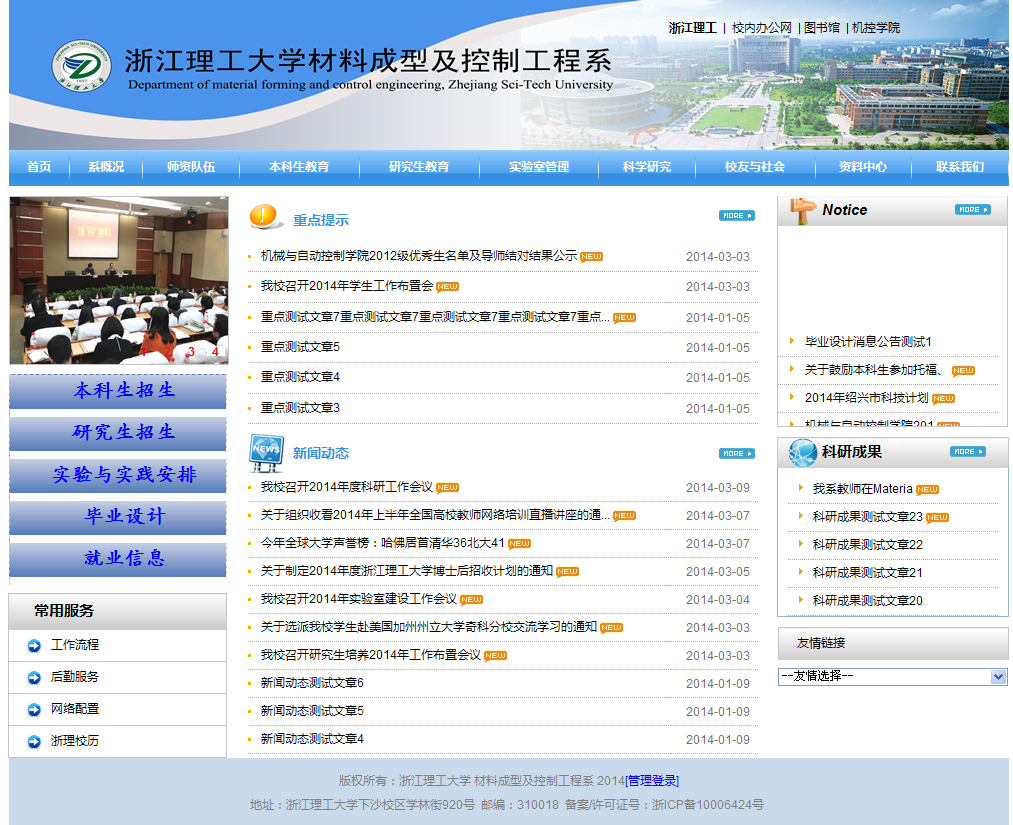Click the NEWS globe icon beside 新闻动态
Screen dimensions: 1013x825
click(x=267, y=453)
